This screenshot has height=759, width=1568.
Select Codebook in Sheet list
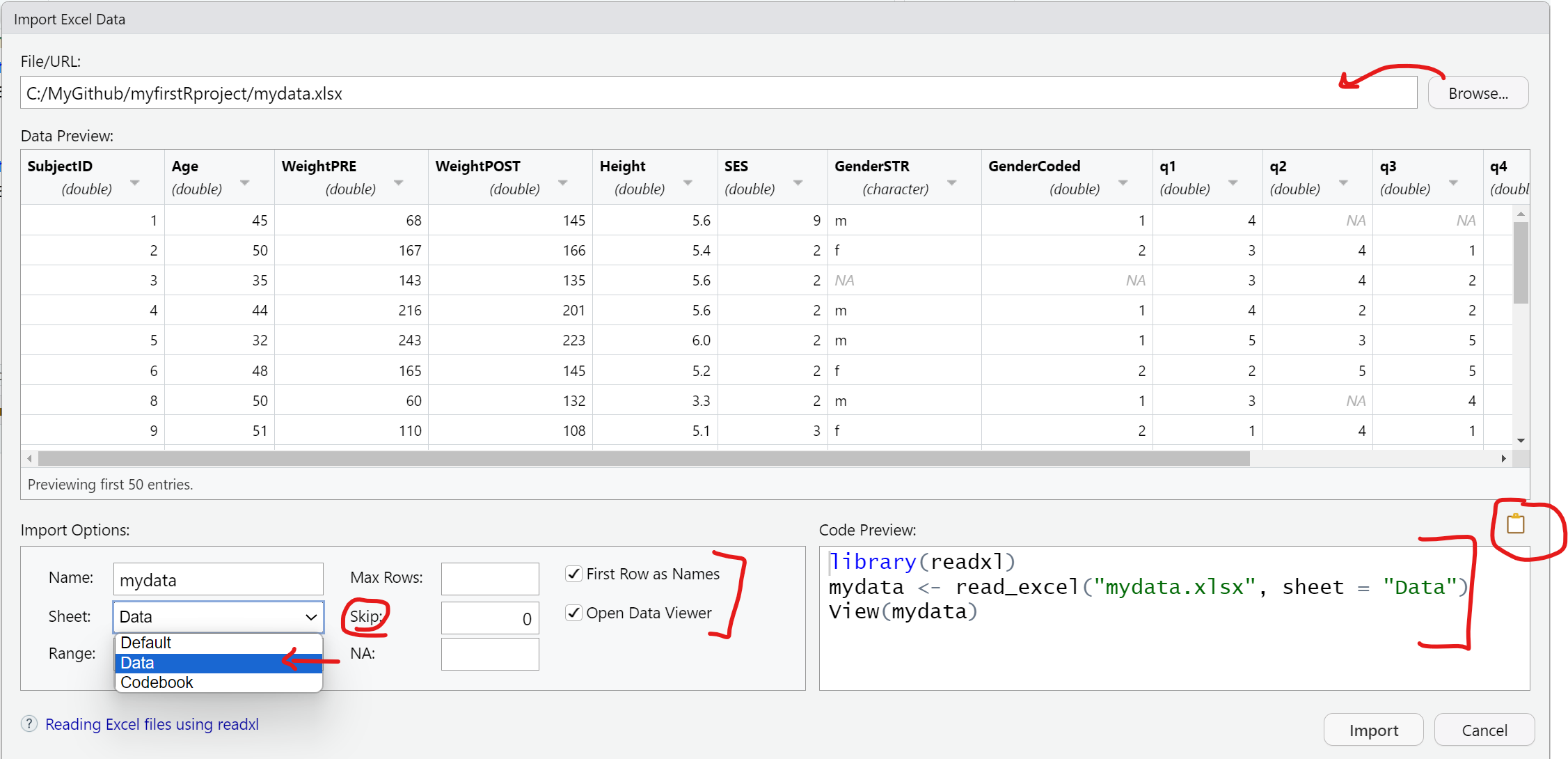219,682
